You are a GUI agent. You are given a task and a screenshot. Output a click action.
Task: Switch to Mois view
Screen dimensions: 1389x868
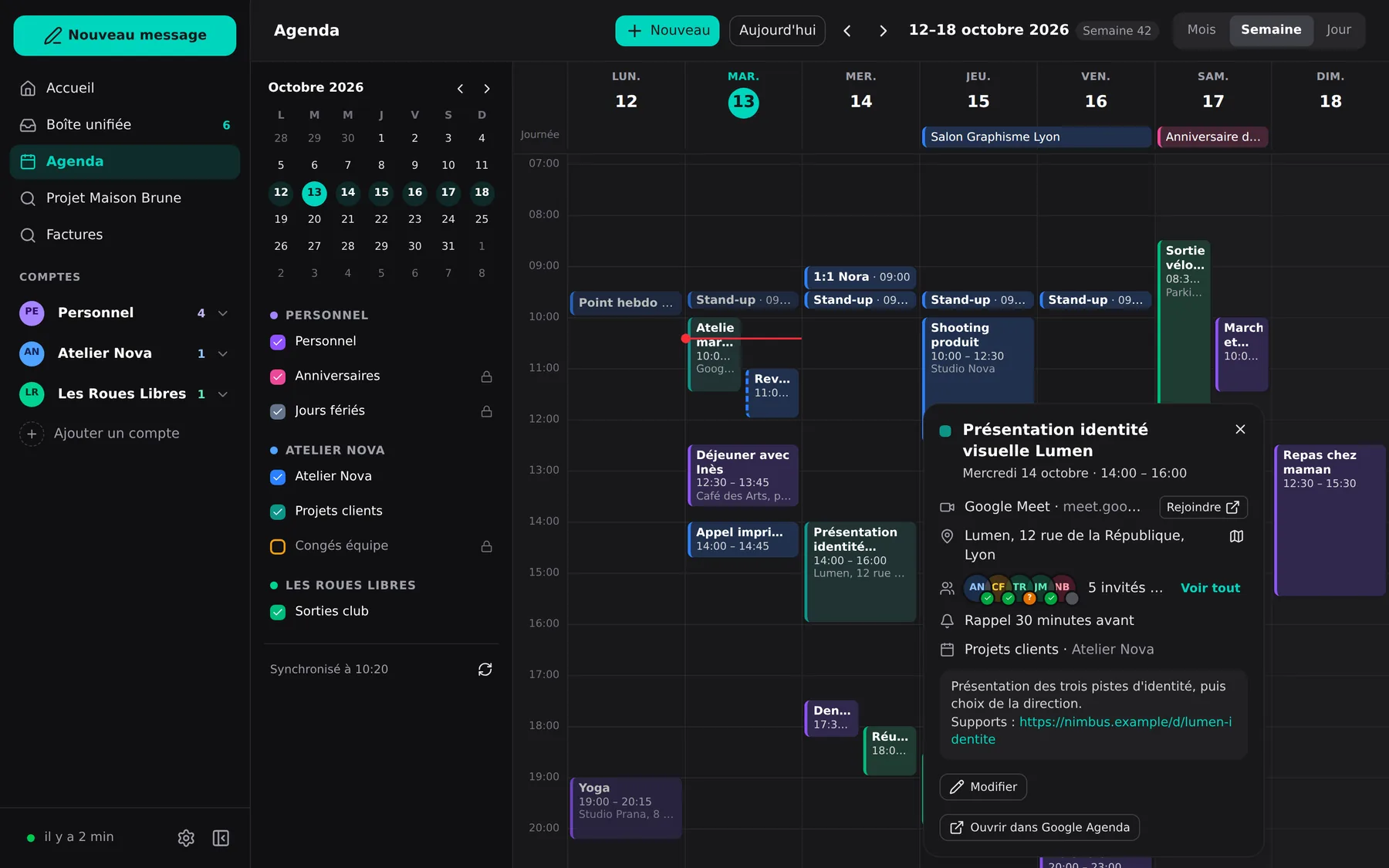[x=1201, y=30]
